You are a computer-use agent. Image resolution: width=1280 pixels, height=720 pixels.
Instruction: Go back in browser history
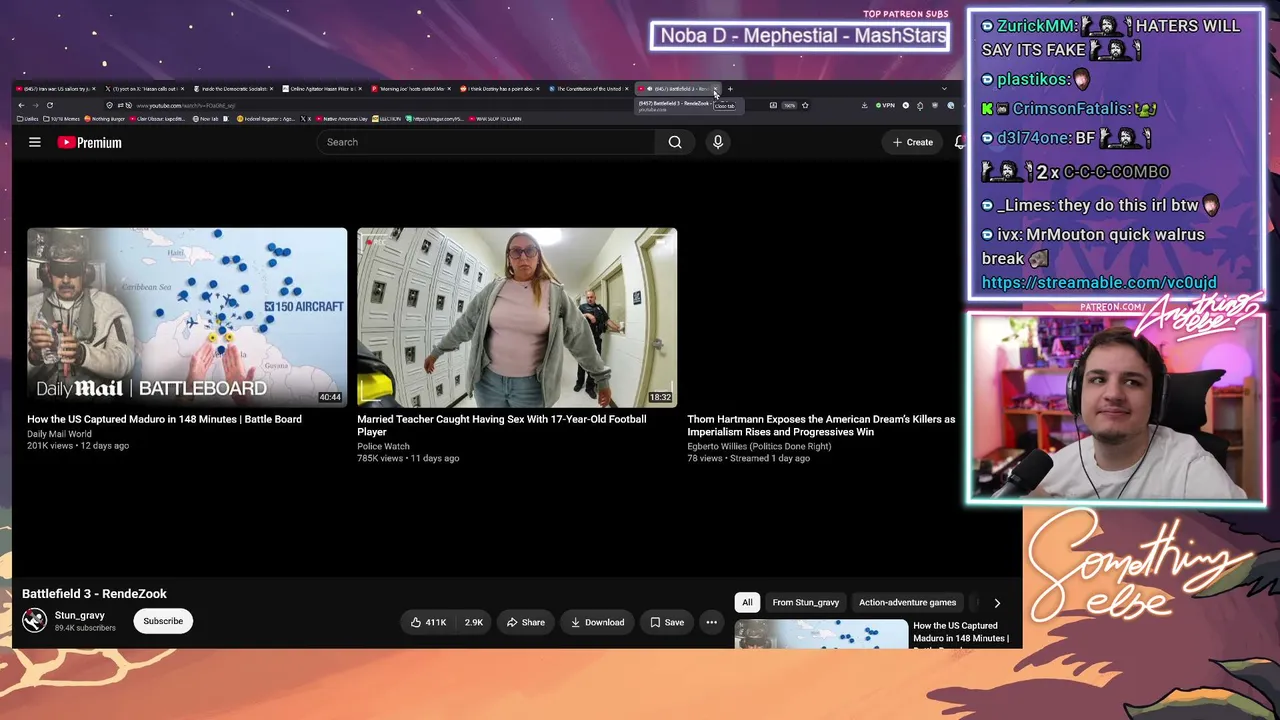21,105
